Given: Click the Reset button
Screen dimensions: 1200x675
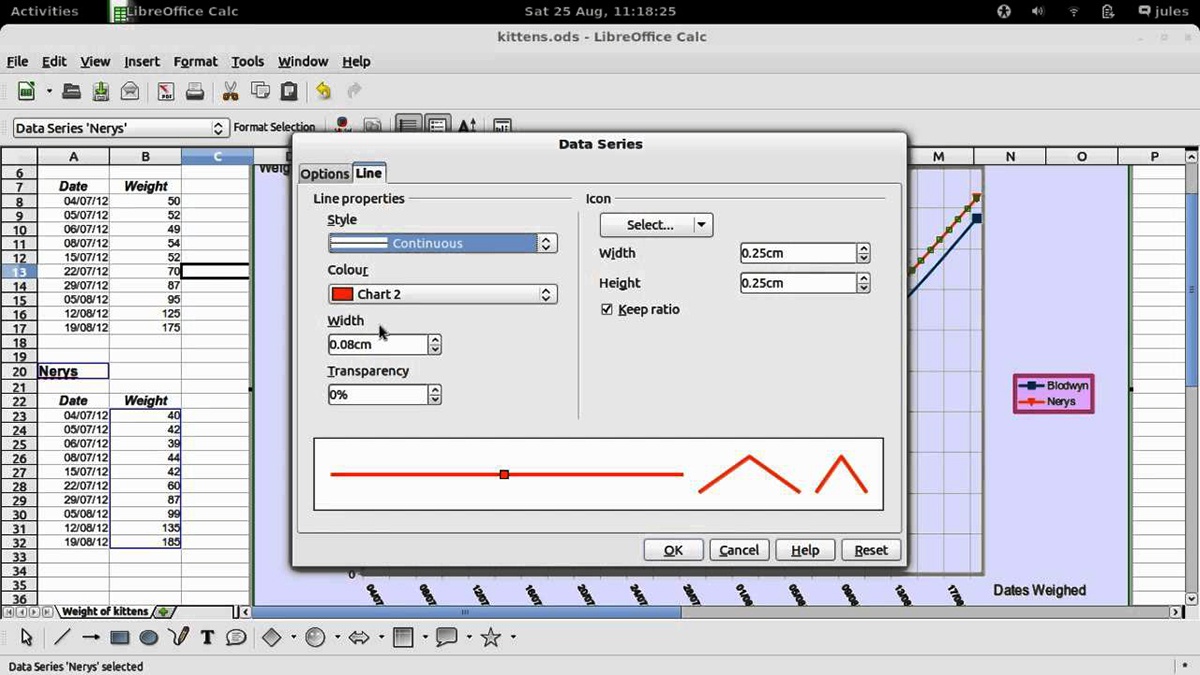Looking at the screenshot, I should pyautogui.click(x=870, y=549).
